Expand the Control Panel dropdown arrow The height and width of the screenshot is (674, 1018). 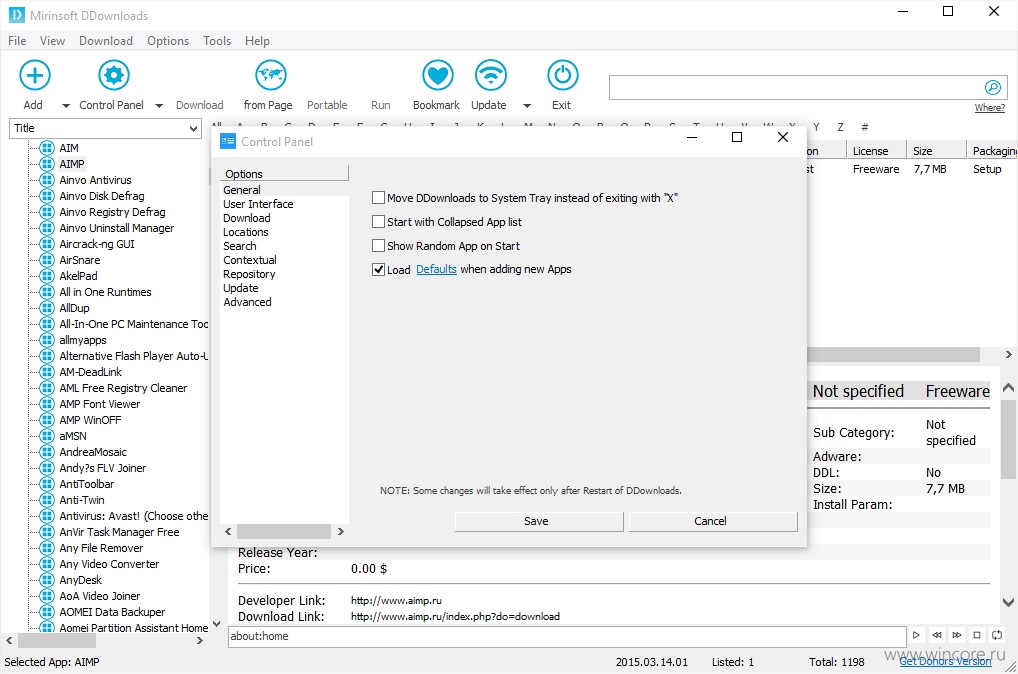[x=159, y=105]
